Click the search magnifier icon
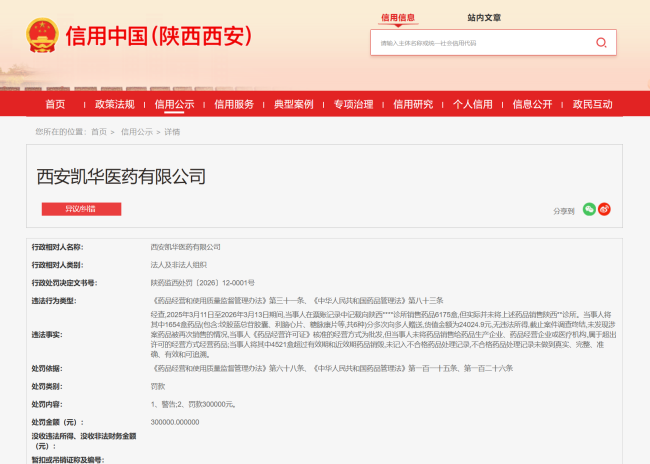The image size is (650, 464). [x=601, y=42]
